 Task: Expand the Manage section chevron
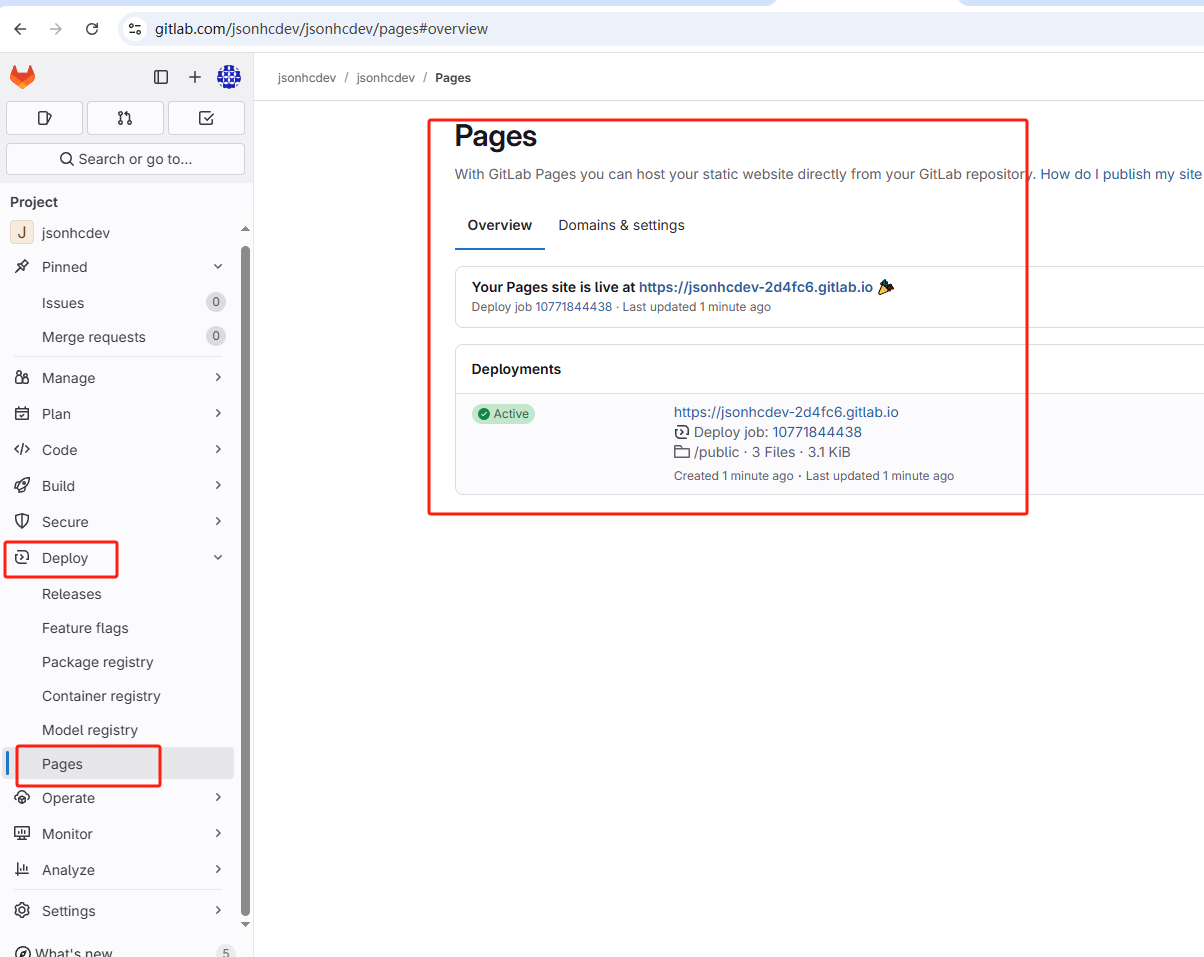(218, 378)
